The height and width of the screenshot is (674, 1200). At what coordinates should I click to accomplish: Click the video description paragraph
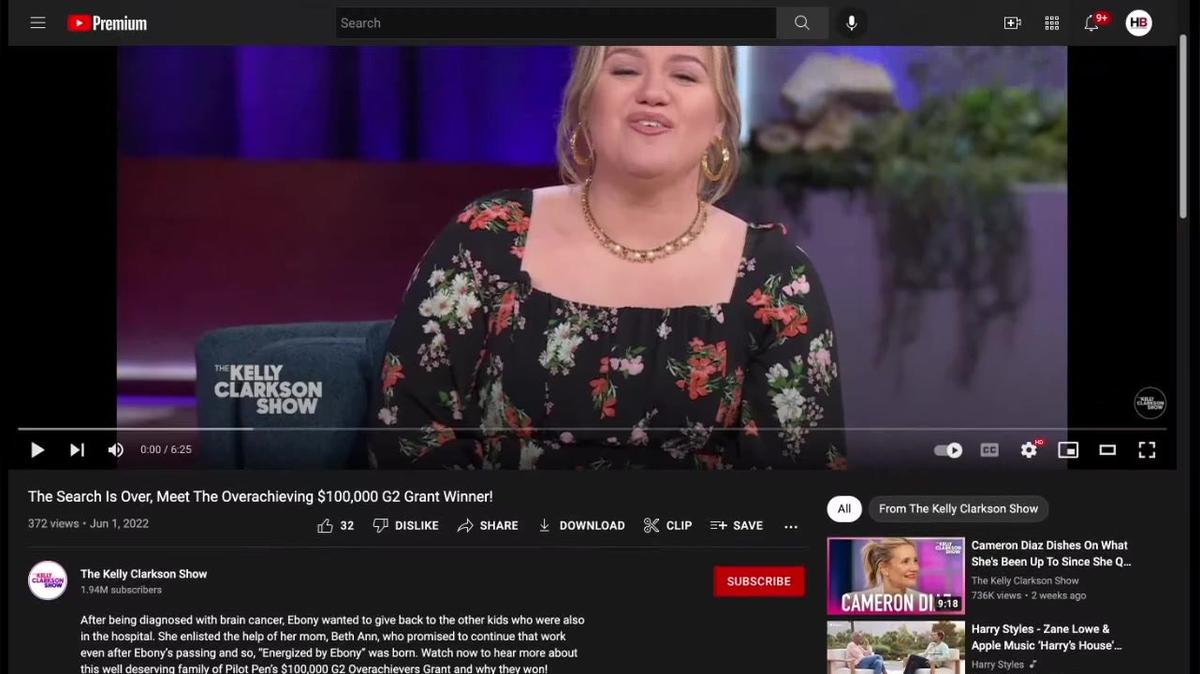click(333, 644)
